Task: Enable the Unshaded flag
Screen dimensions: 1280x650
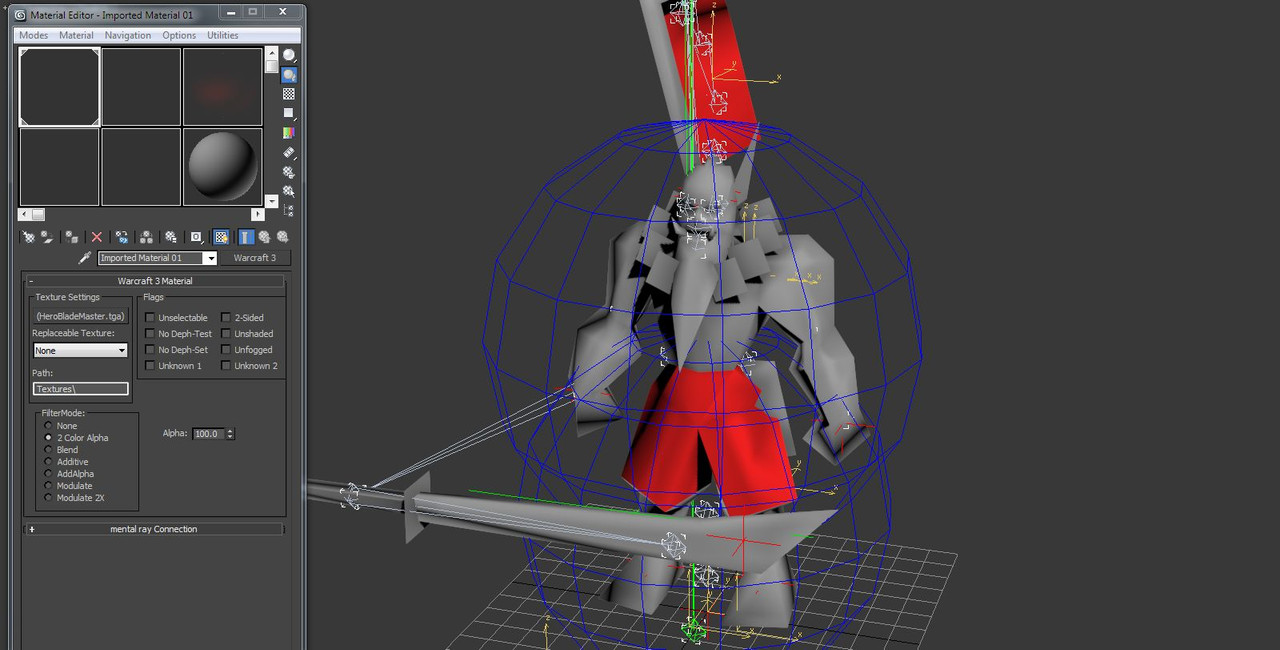Action: tap(226, 334)
